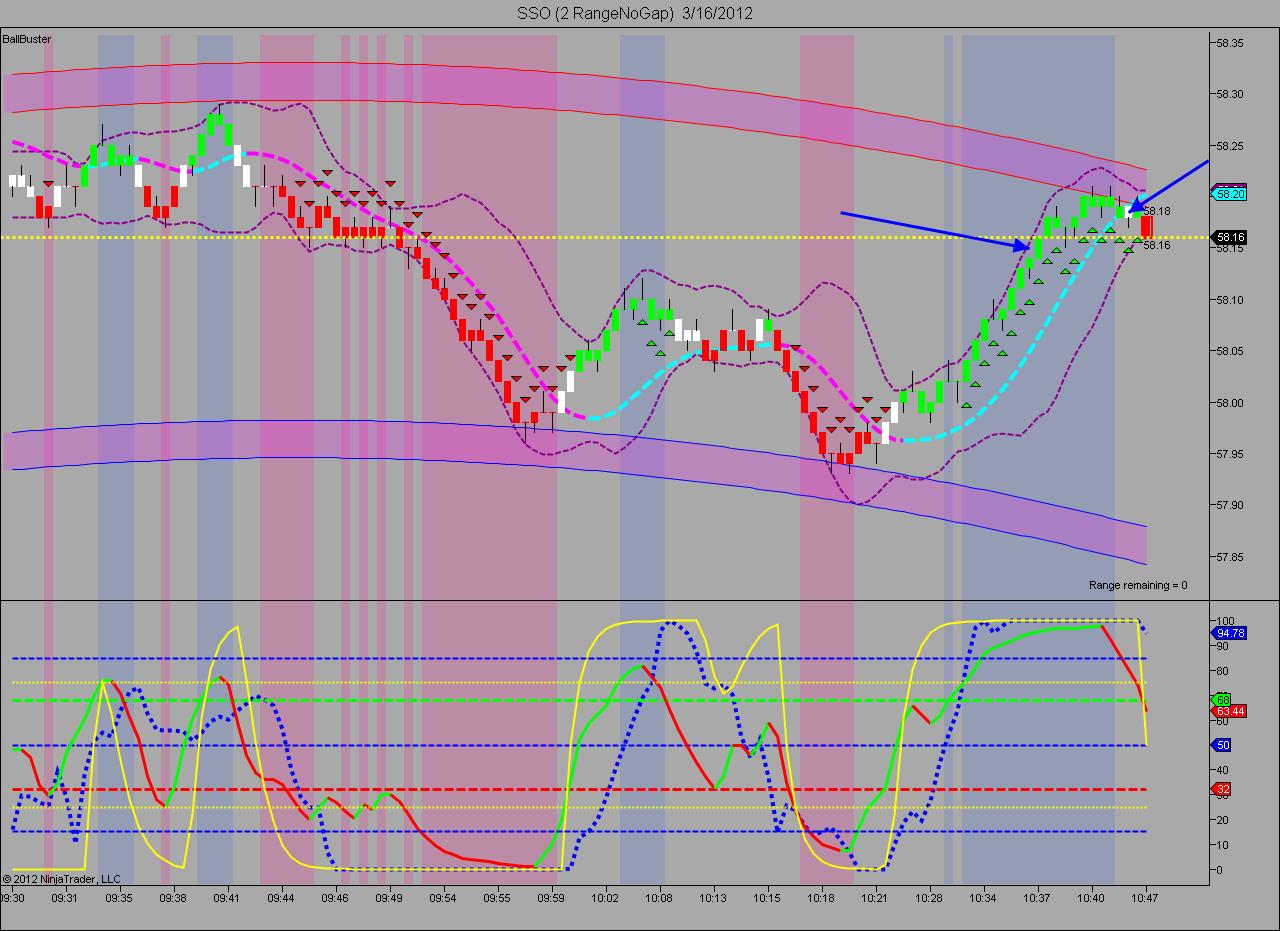Click the chart title SSO (2 RangeNoGap) 3/16/2012
The width and height of the screenshot is (1280, 931).
tap(635, 13)
